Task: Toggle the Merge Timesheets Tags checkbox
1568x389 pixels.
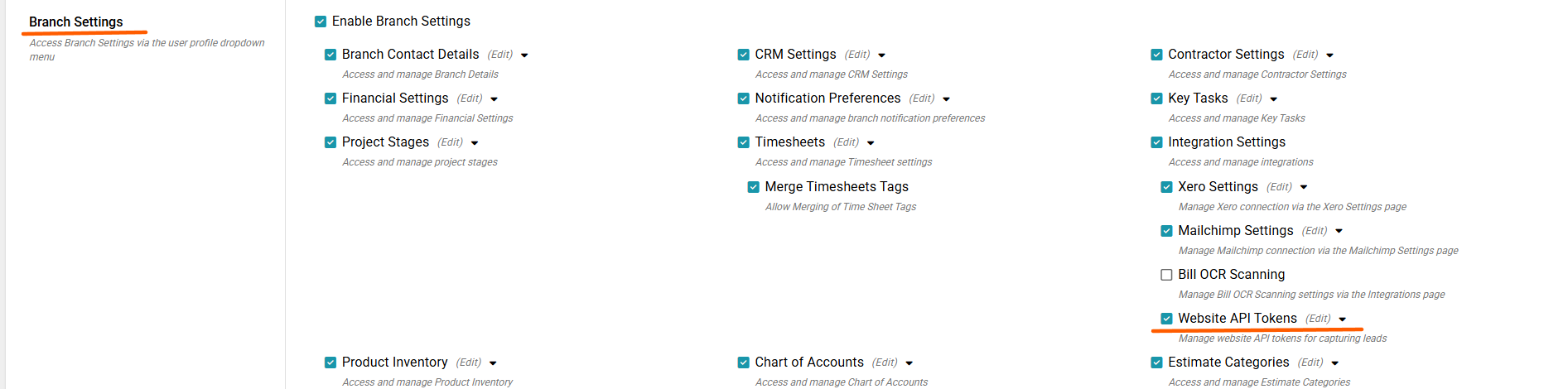Action: [x=754, y=187]
